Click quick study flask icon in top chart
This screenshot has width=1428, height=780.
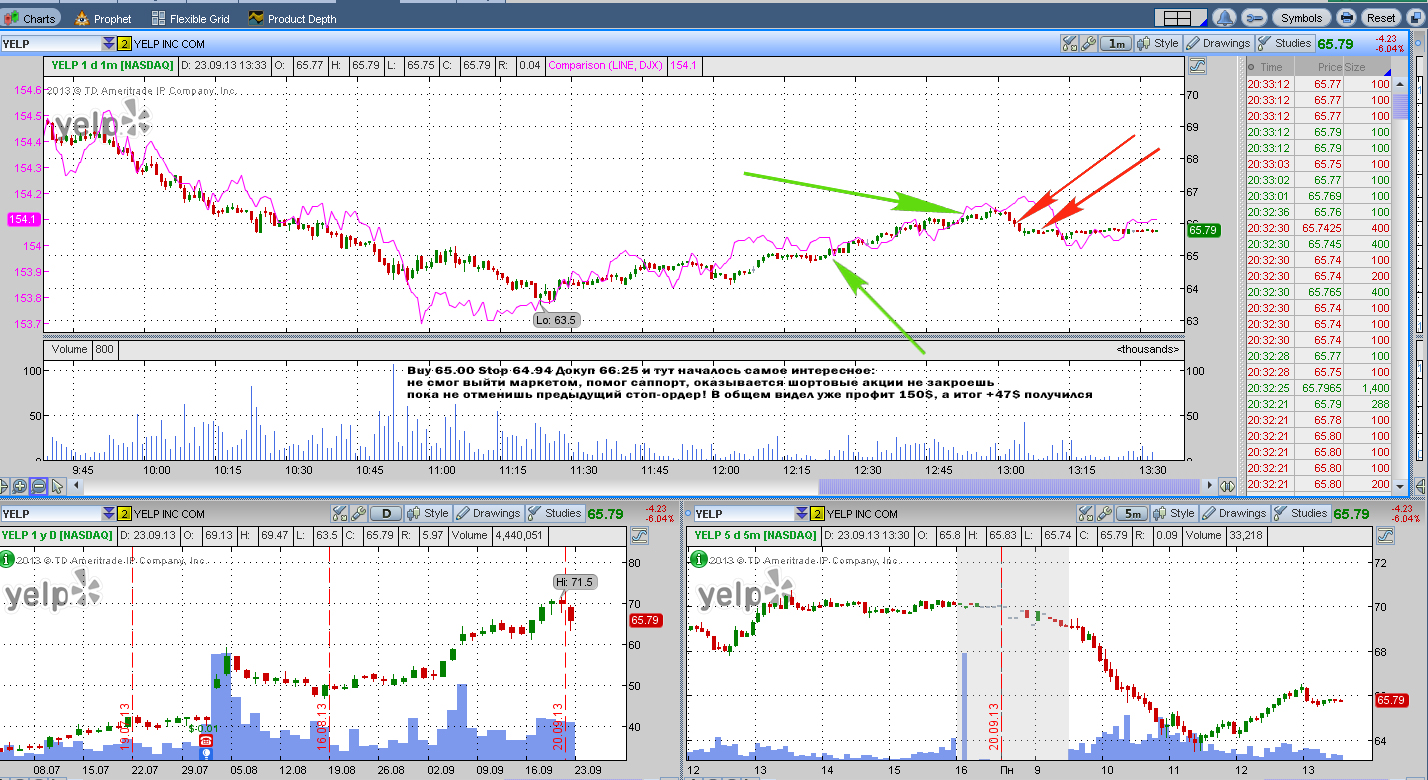click(x=1068, y=44)
